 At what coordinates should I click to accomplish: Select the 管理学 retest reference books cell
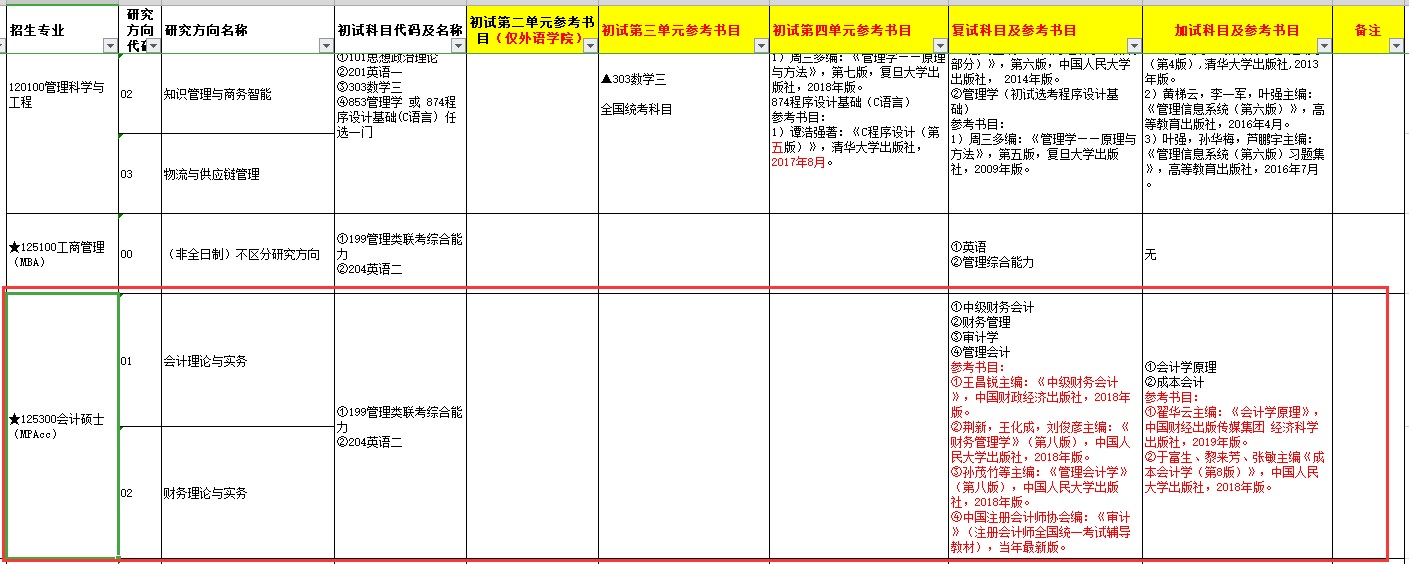[x=1046, y=133]
